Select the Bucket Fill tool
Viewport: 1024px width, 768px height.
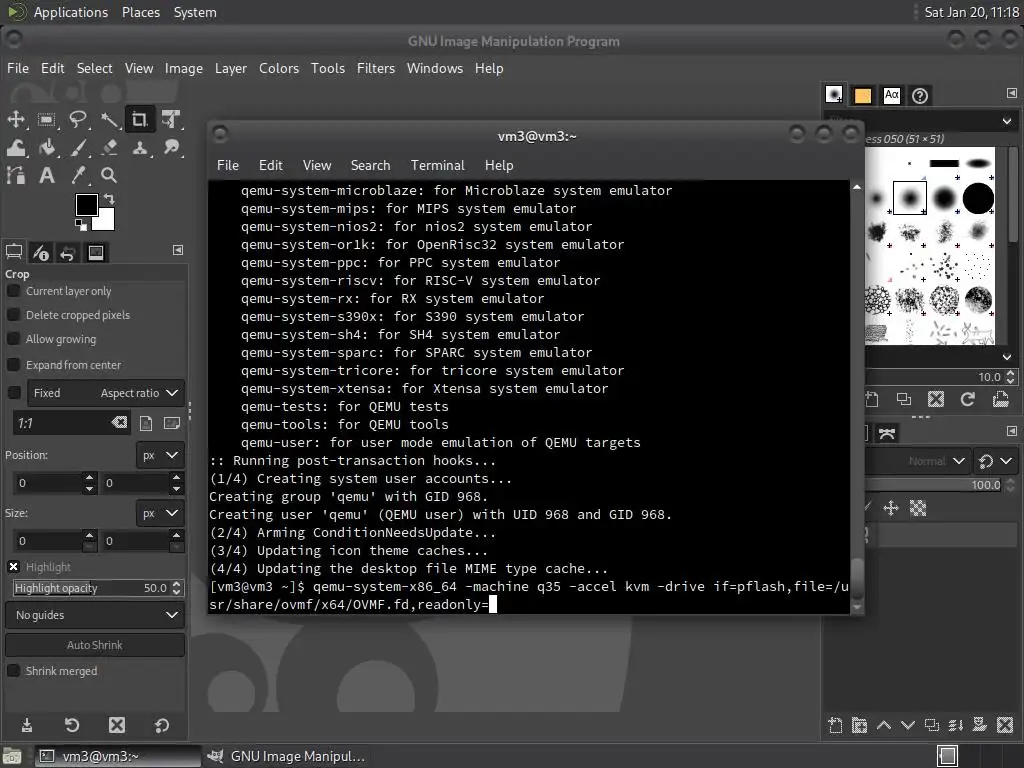coord(46,148)
